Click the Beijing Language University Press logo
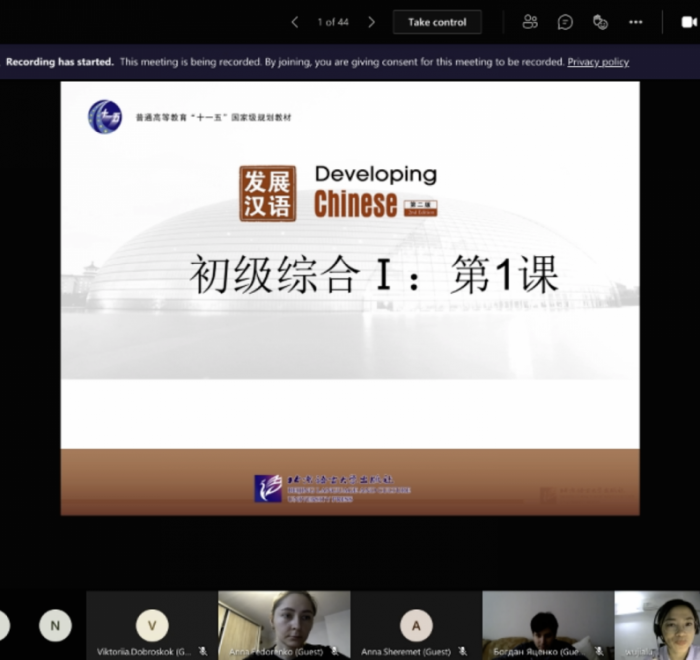This screenshot has height=660, width=700. pyautogui.click(x=333, y=489)
